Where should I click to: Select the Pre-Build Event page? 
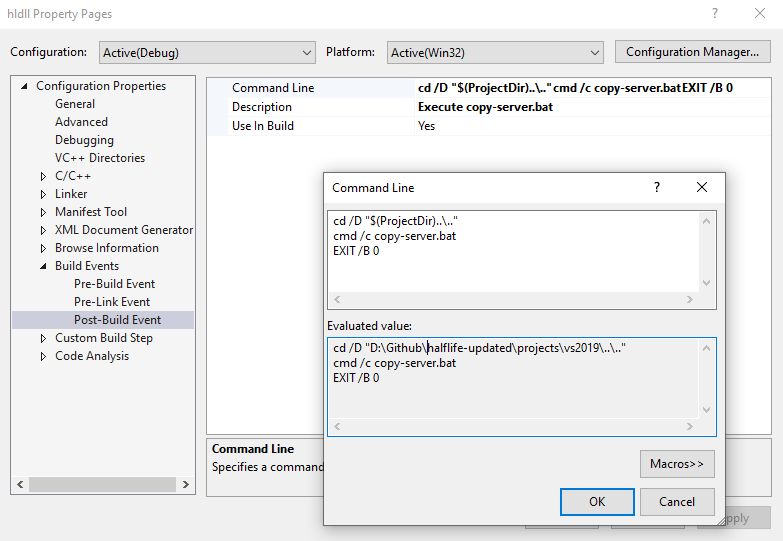pos(114,284)
